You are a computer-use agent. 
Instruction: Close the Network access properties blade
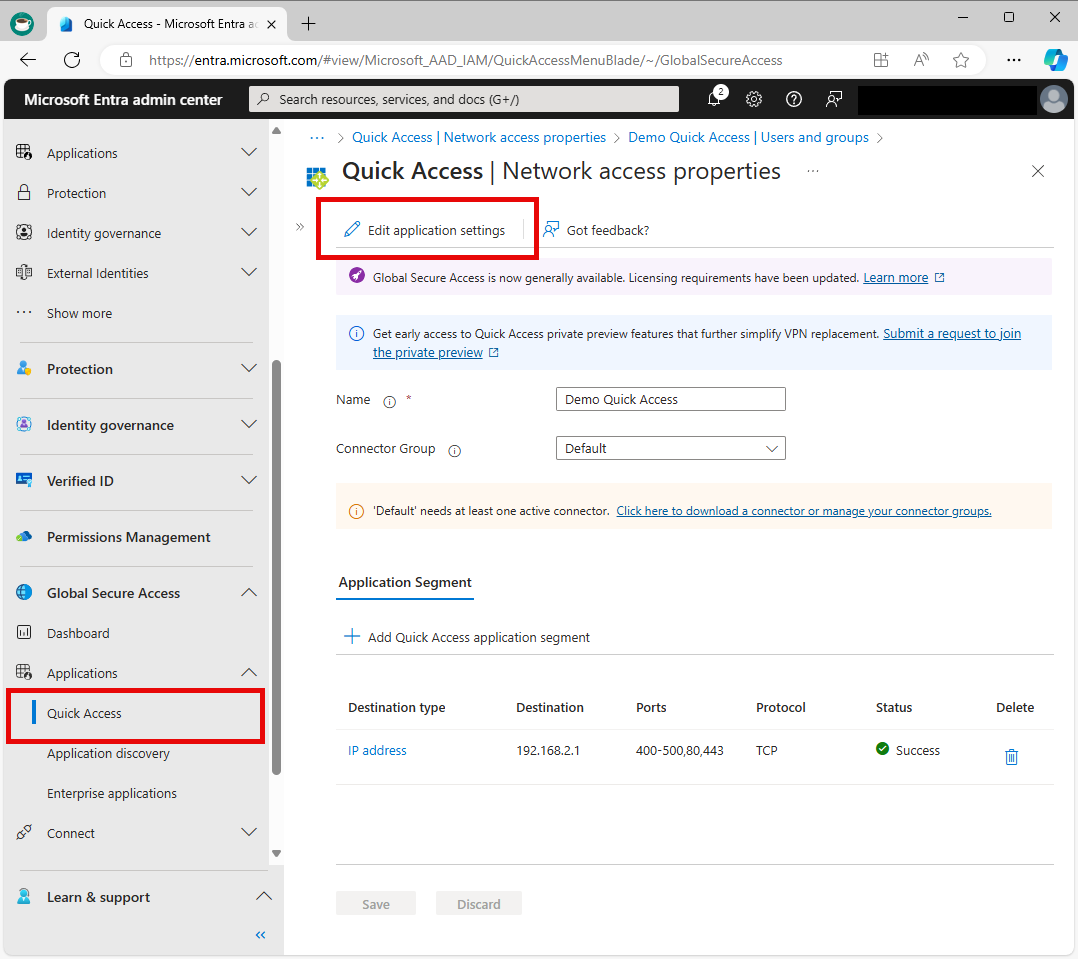pos(1037,171)
